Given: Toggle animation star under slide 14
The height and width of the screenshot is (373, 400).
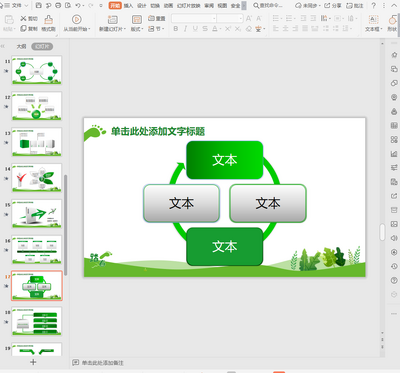Looking at the screenshot, I should tap(6, 178).
